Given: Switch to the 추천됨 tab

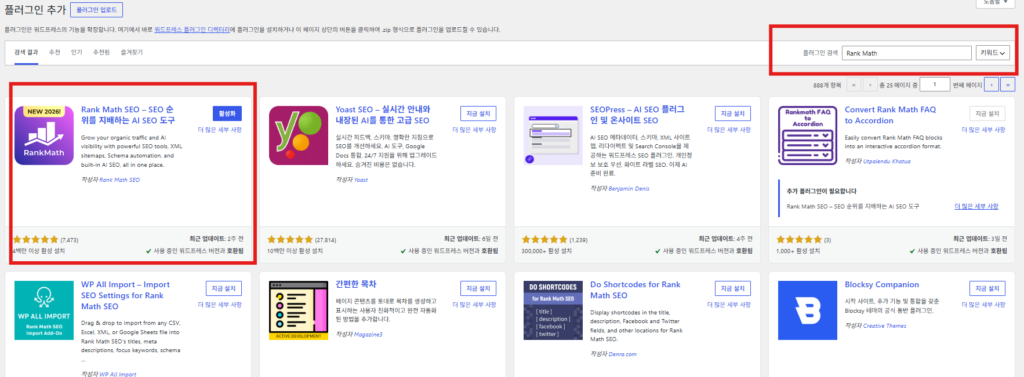Looking at the screenshot, I should 101,52.
